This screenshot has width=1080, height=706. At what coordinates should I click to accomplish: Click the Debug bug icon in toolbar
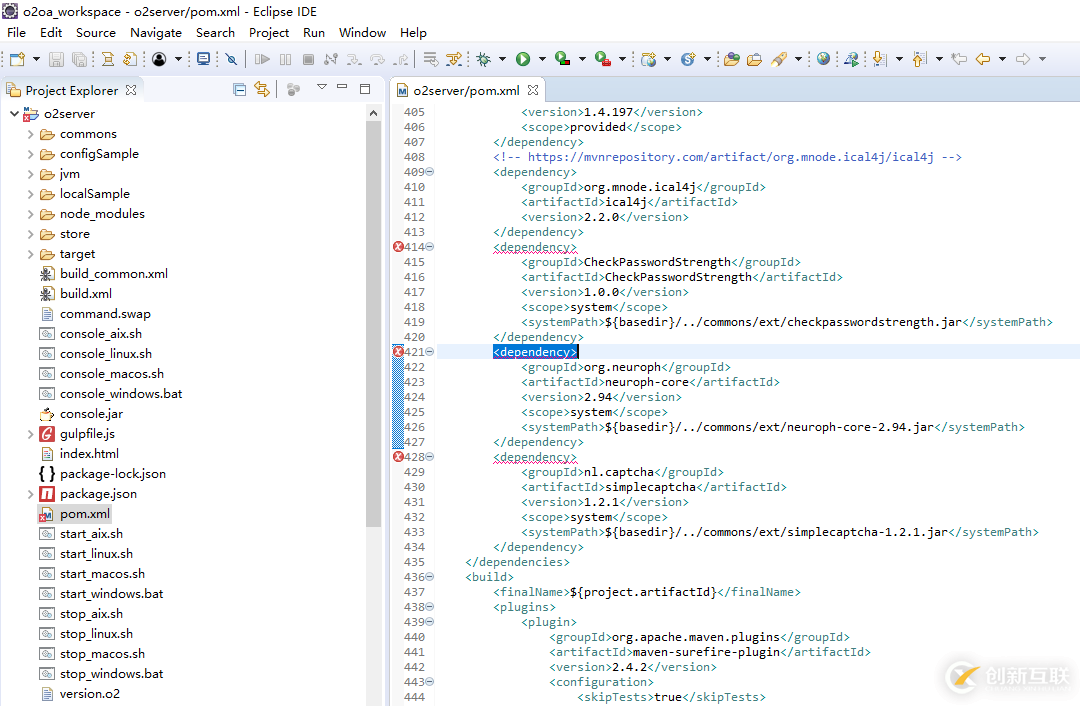[x=484, y=60]
